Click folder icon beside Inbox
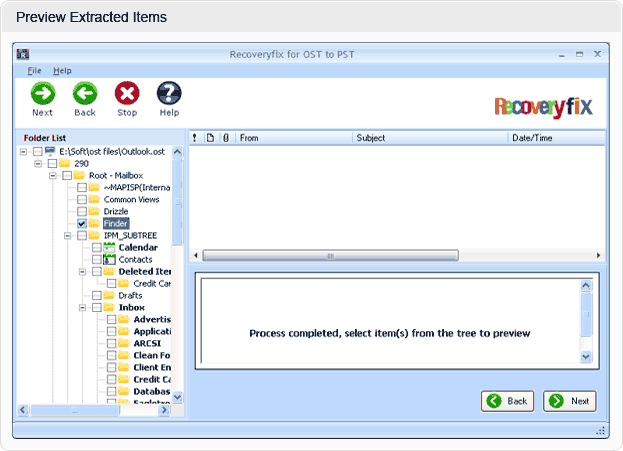 coord(109,307)
